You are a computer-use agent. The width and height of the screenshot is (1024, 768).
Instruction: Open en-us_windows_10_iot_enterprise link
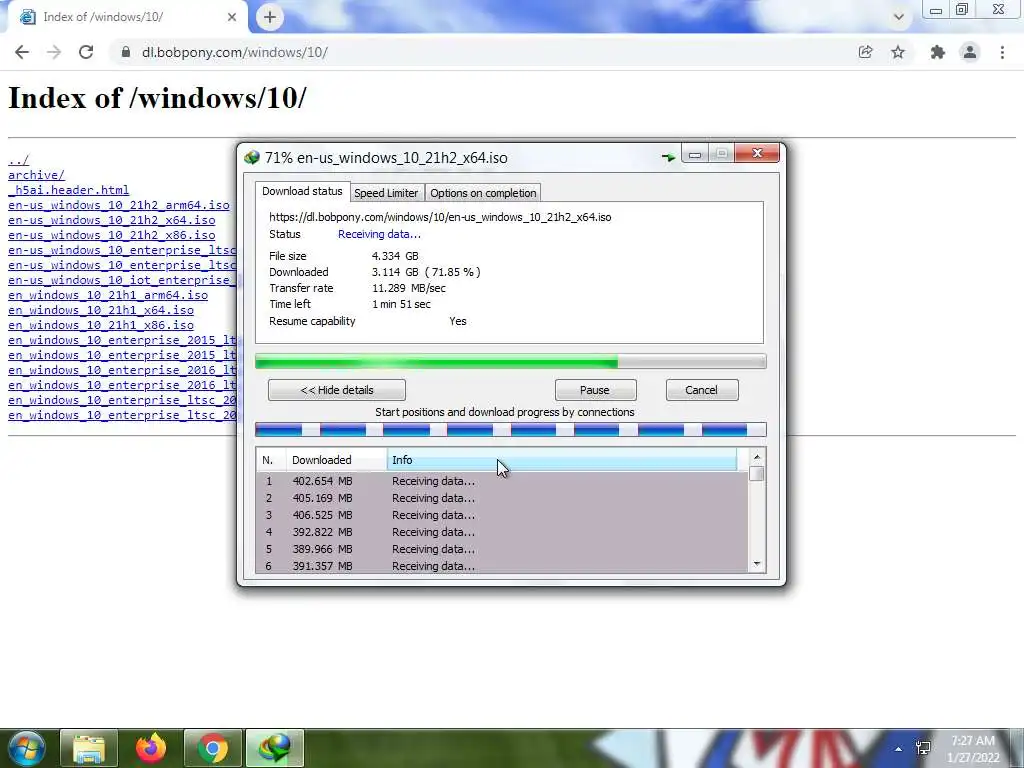[x=122, y=280]
